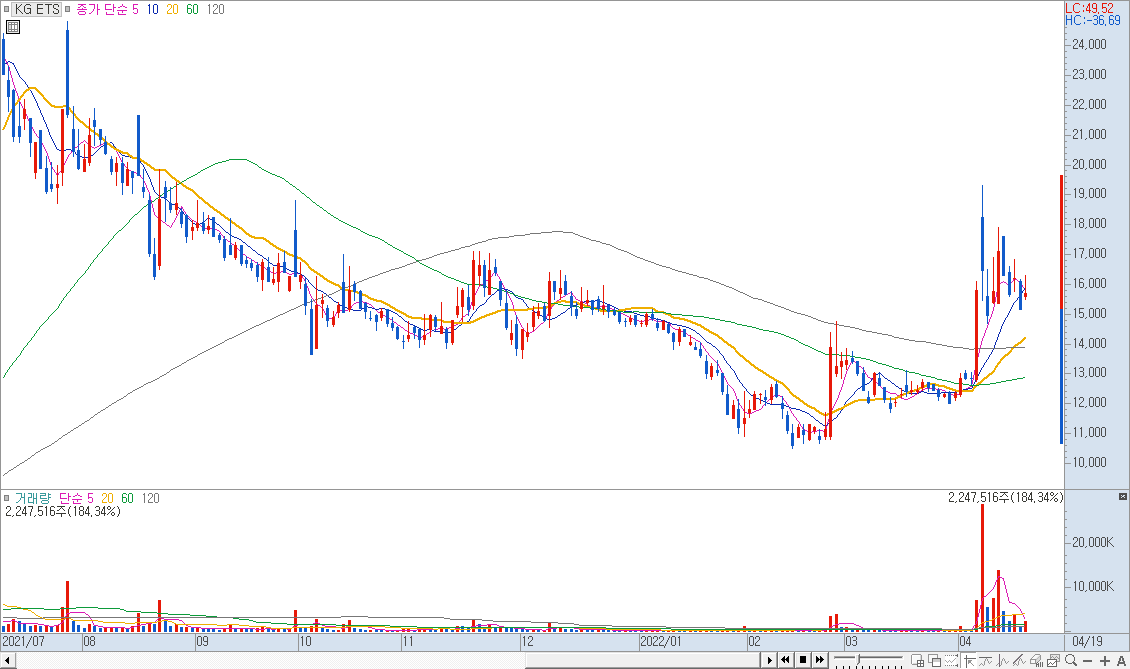1130x669 pixels.
Task: Stop the chart replay
Action: (803, 660)
